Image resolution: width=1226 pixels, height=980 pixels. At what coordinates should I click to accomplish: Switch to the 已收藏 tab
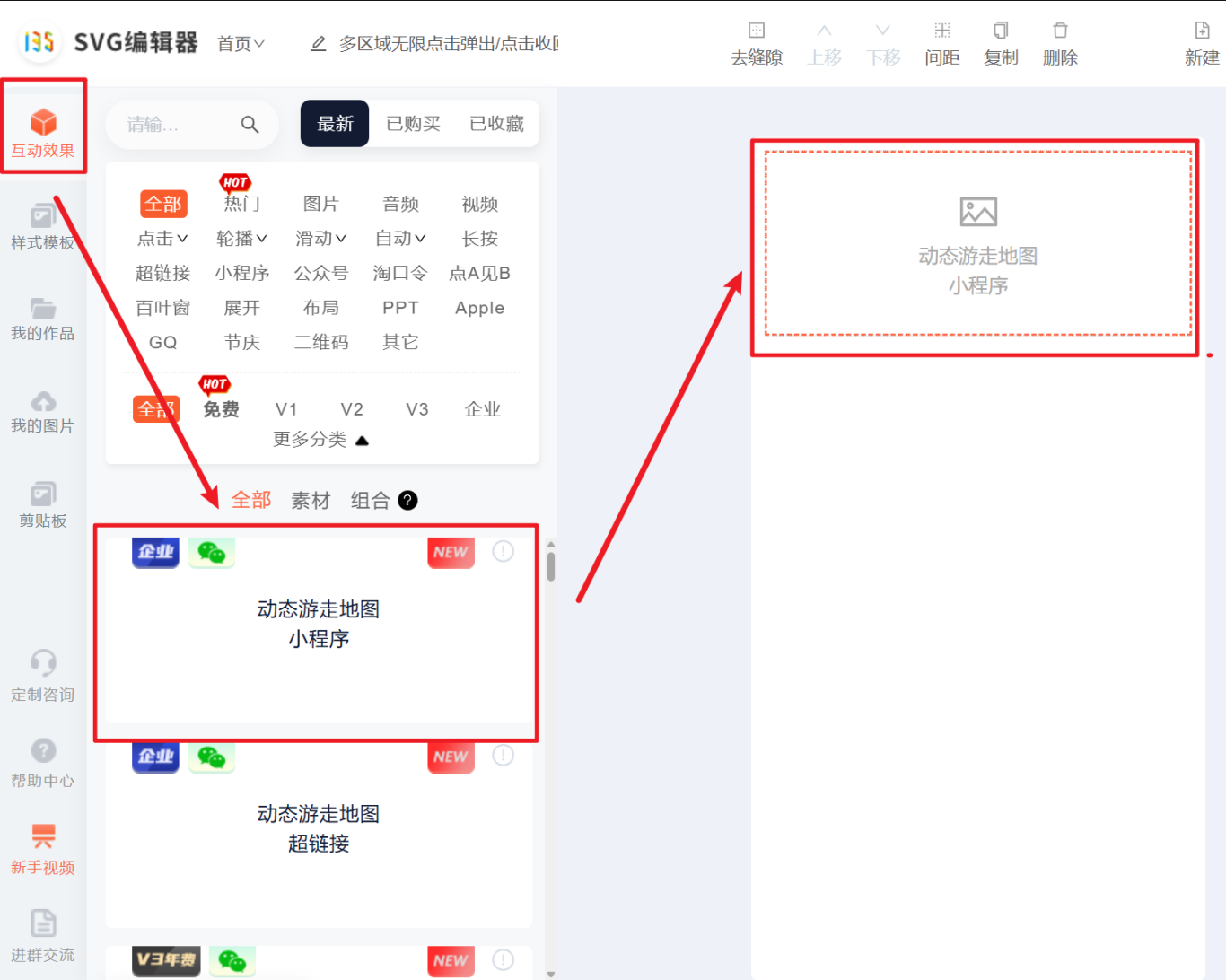click(496, 124)
